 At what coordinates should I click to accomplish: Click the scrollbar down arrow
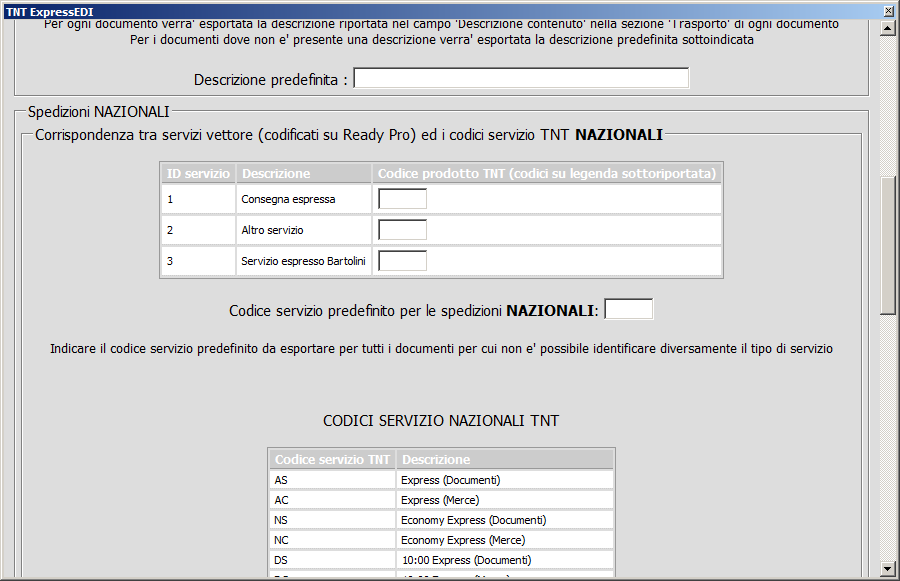coord(887,569)
